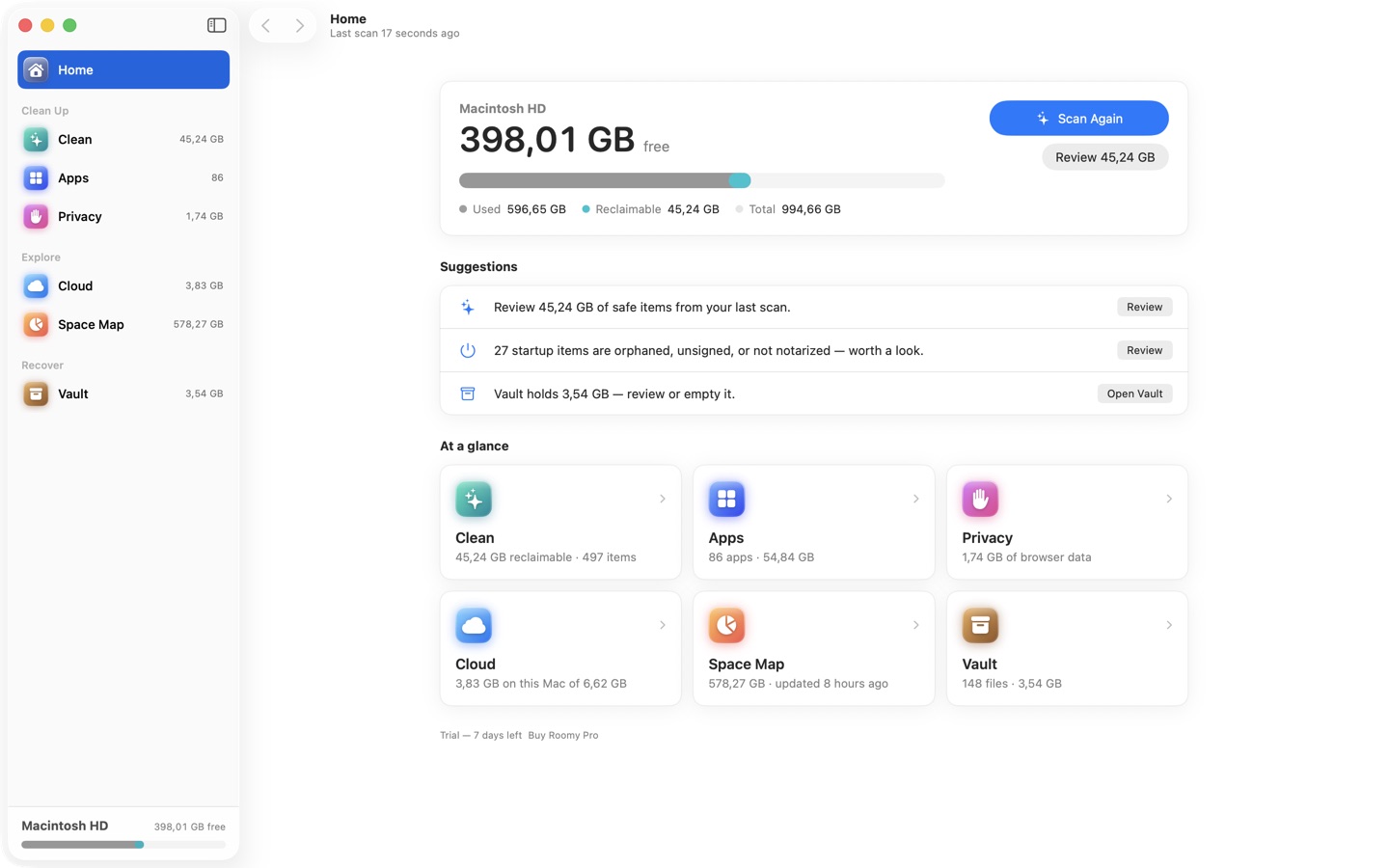Expand the Cloud card via its chevron
1389x868 pixels.
663,625
